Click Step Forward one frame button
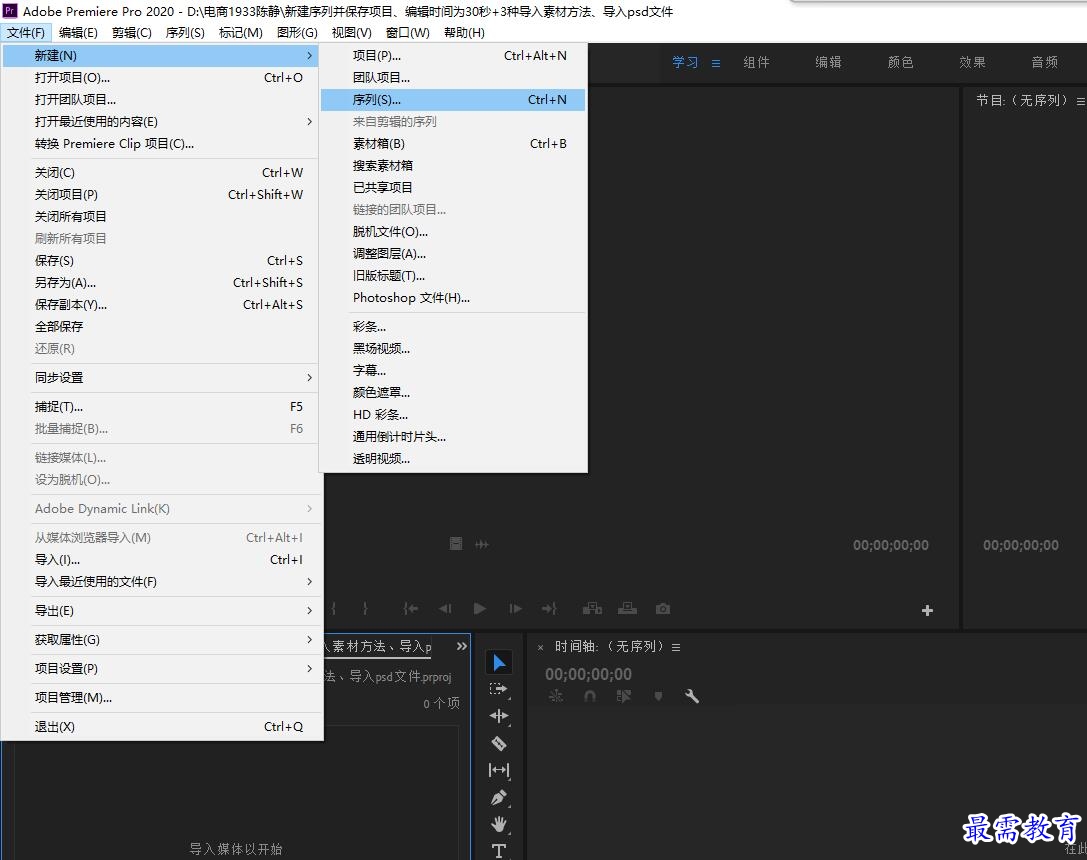Viewport: 1087px width, 860px height. (515, 608)
